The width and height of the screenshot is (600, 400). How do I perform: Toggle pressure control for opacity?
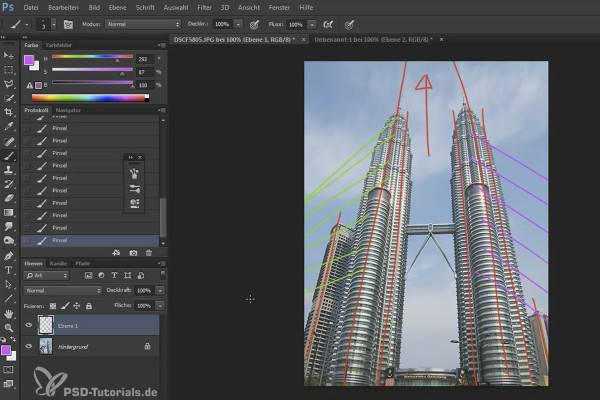pyautogui.click(x=254, y=24)
